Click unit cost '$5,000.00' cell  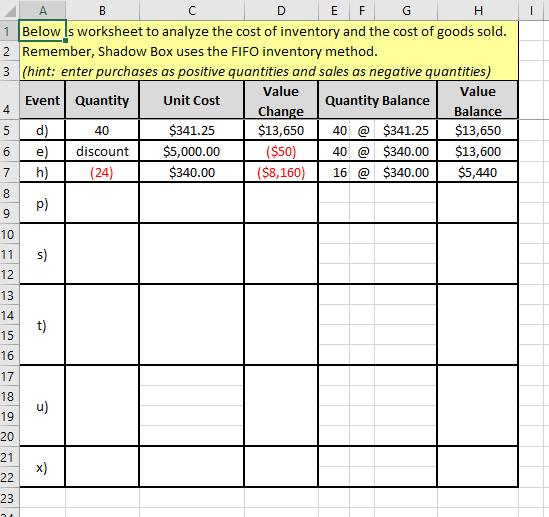click(x=192, y=151)
